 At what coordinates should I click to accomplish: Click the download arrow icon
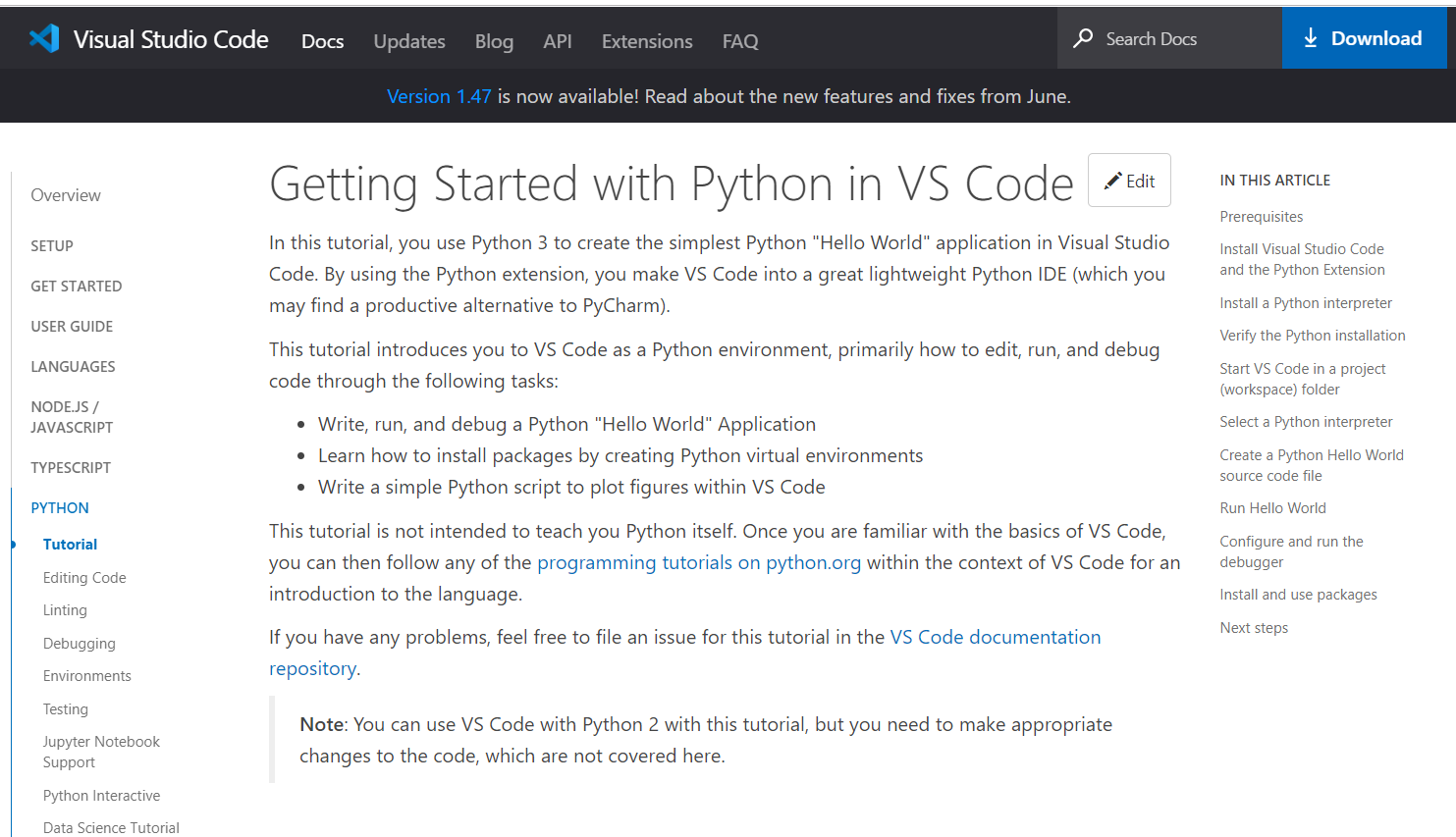(x=1311, y=38)
